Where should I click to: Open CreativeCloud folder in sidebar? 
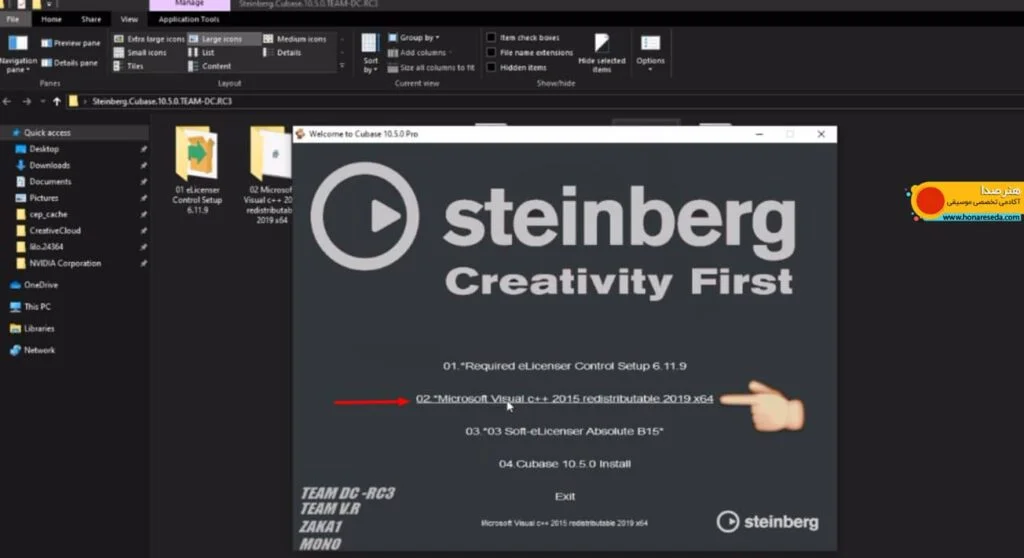coord(54,231)
